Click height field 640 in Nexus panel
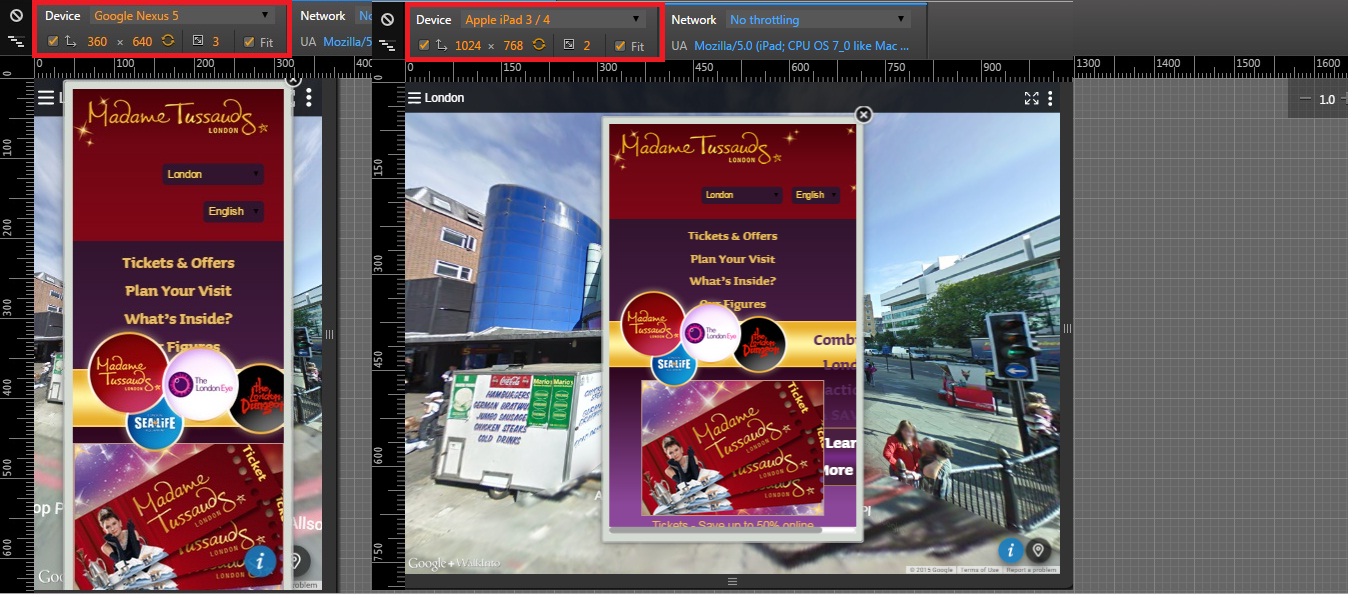 142,42
